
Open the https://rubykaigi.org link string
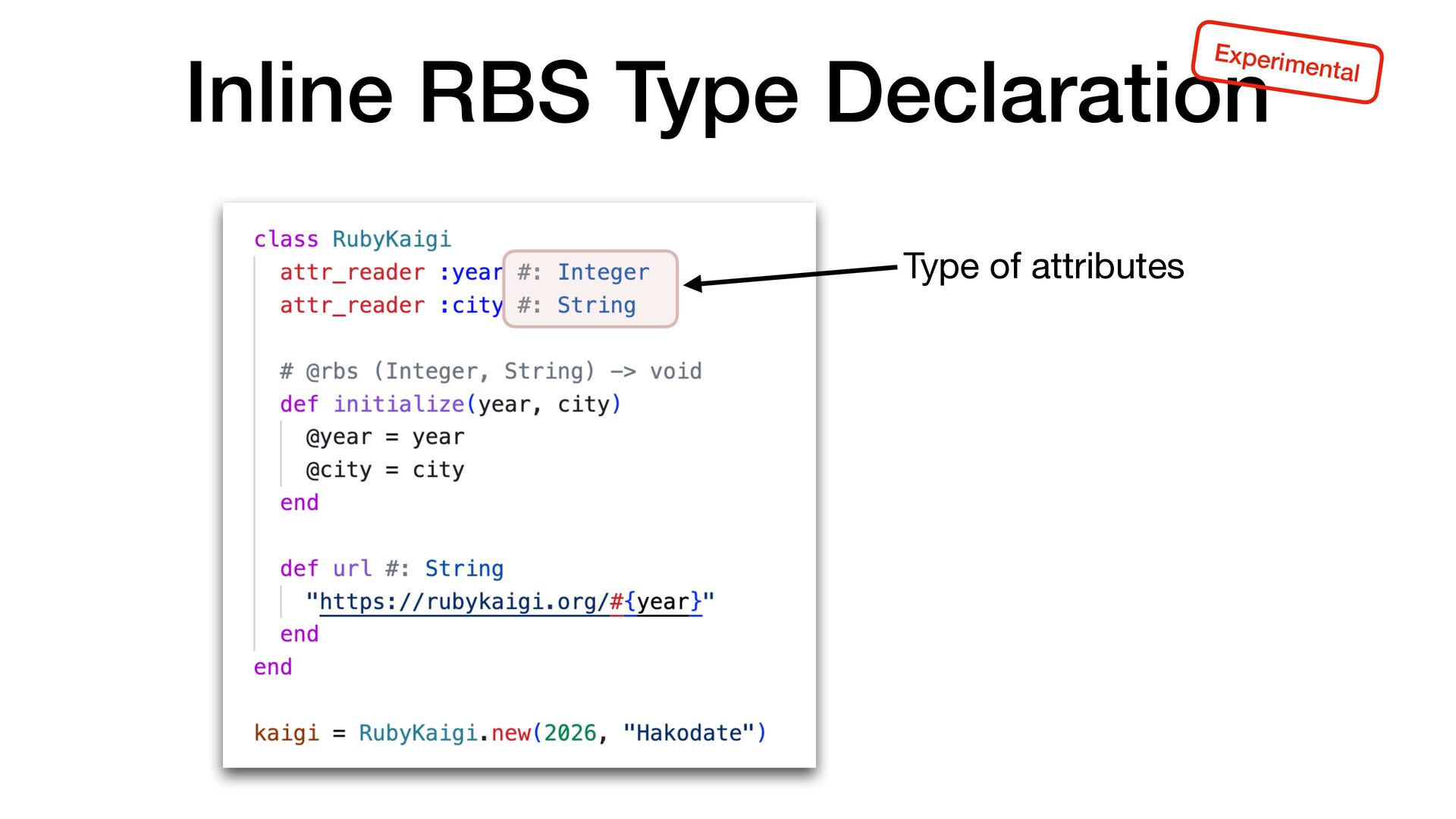coord(463,602)
